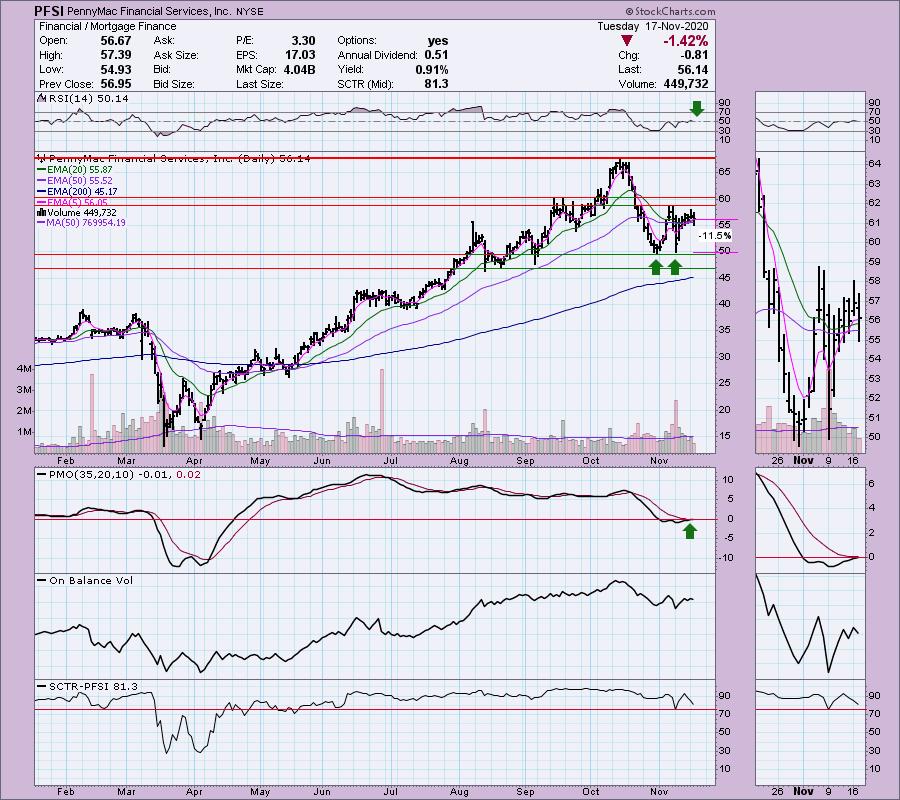Click the Volume 449,732 legend entry in chart
Image resolution: width=900 pixels, height=800 pixels.
click(x=77, y=213)
